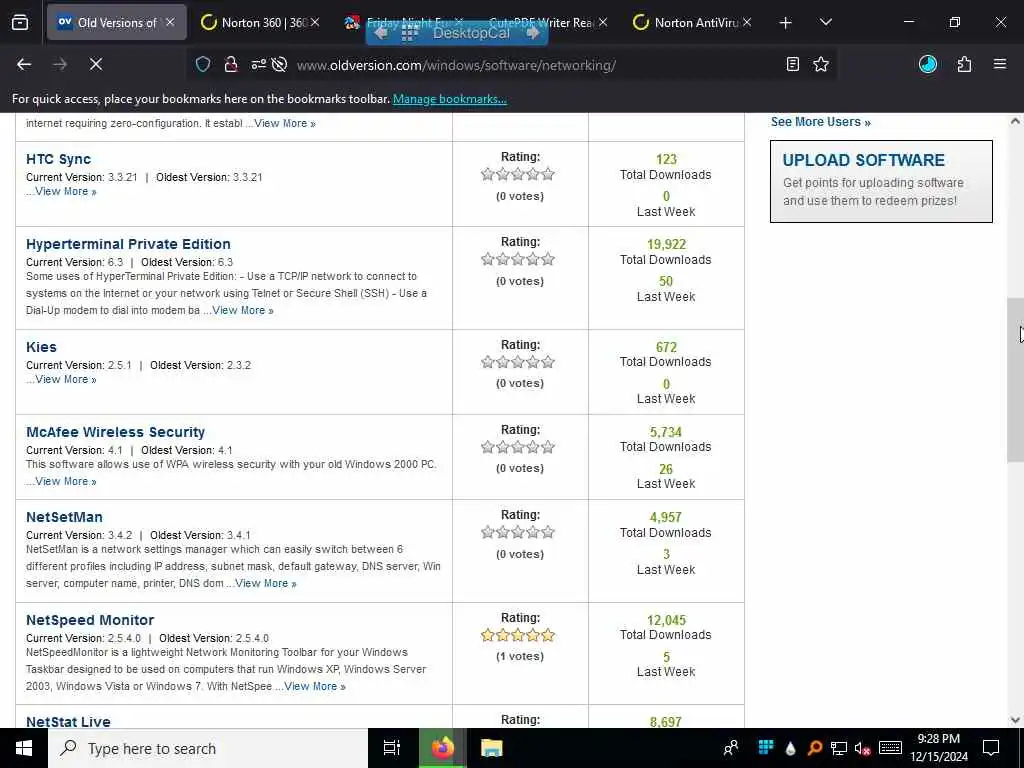Click the page vertical scrollbar thumb
The height and width of the screenshot is (768, 1024).
(x=1015, y=379)
